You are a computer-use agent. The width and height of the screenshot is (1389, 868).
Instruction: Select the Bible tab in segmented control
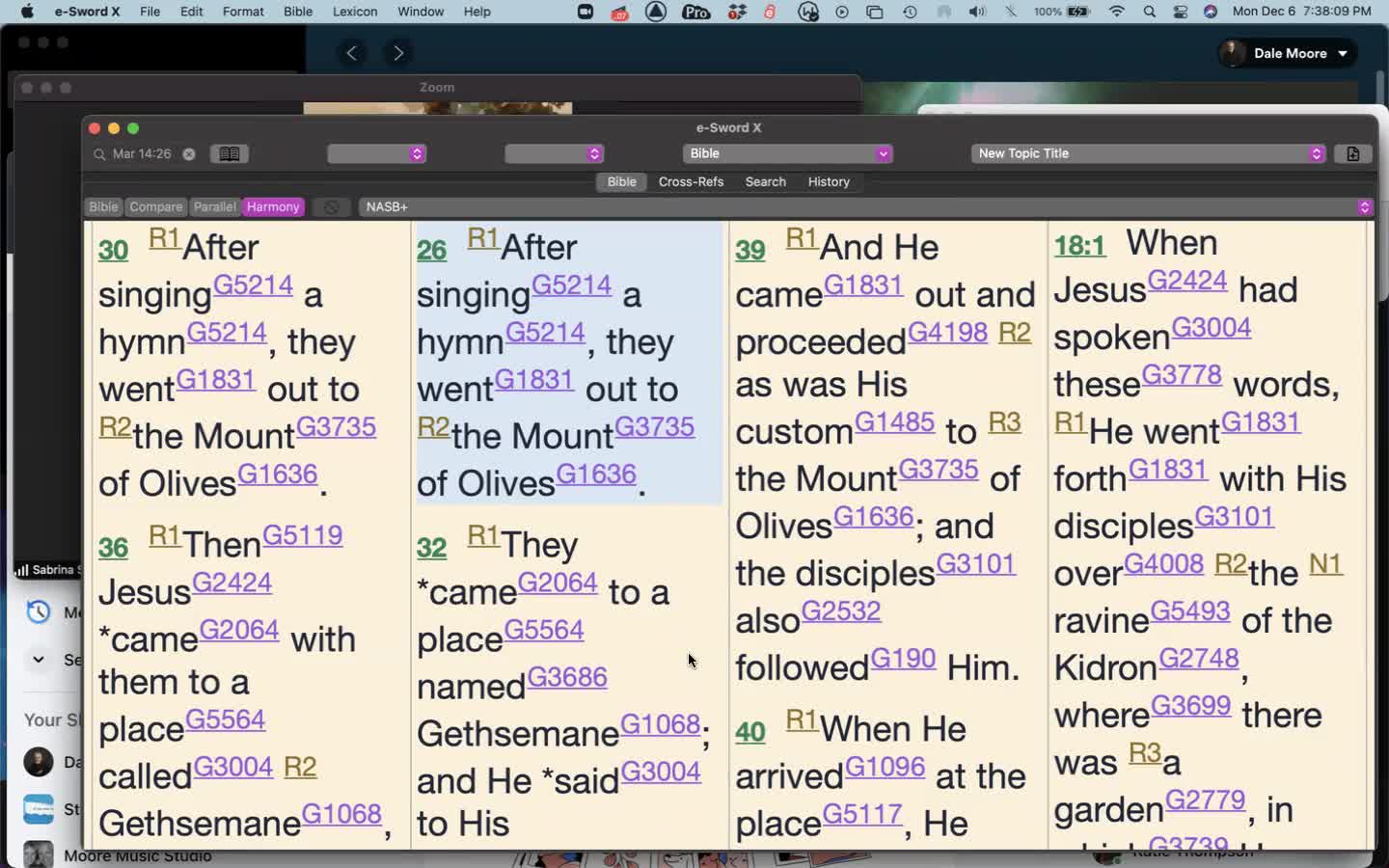click(621, 182)
